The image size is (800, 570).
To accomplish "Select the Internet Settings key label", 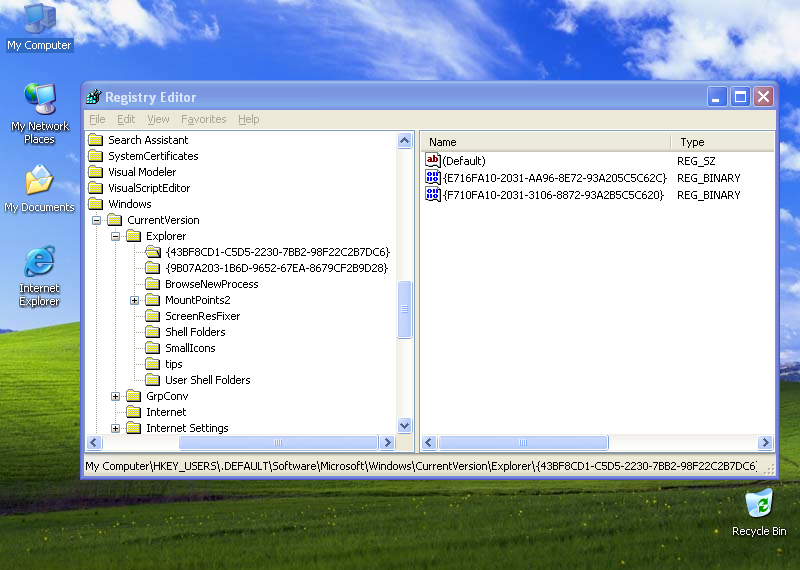I will (x=187, y=428).
